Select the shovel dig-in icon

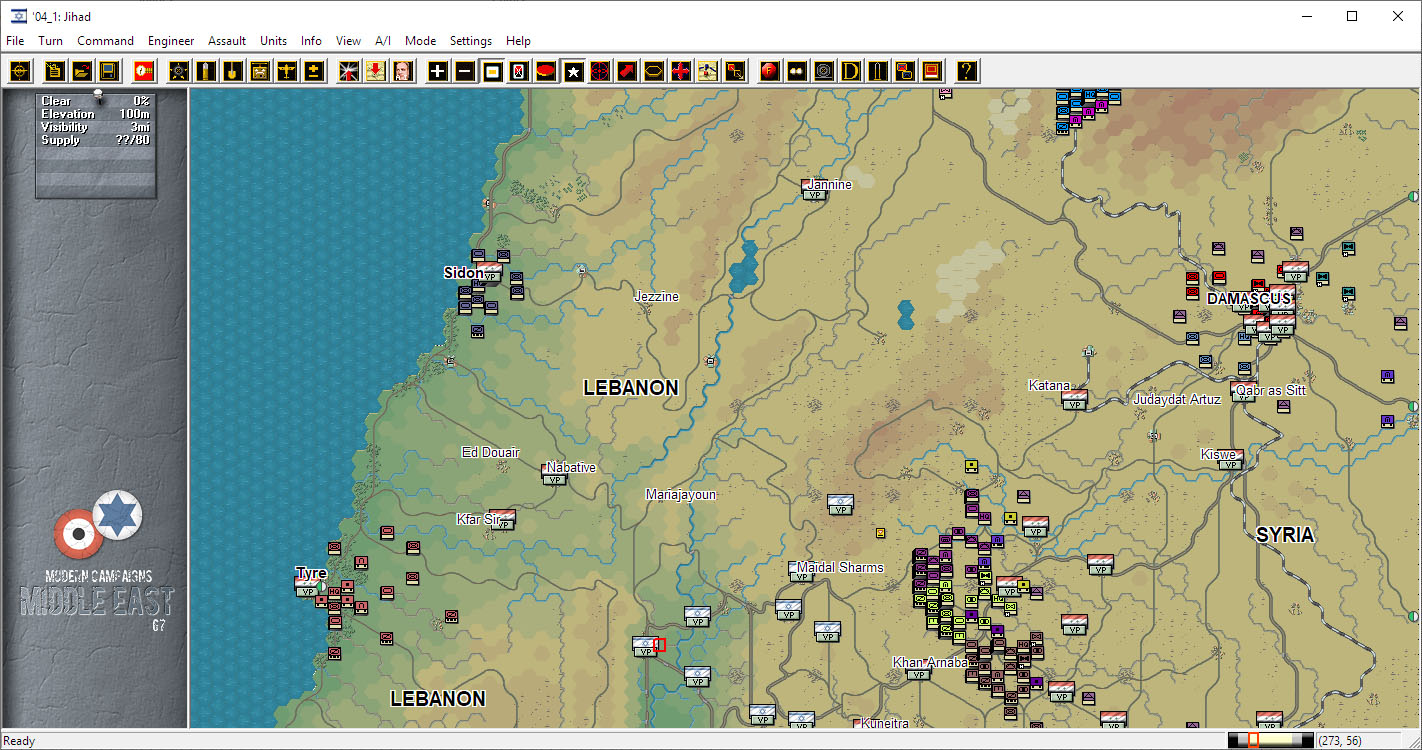tap(233, 71)
